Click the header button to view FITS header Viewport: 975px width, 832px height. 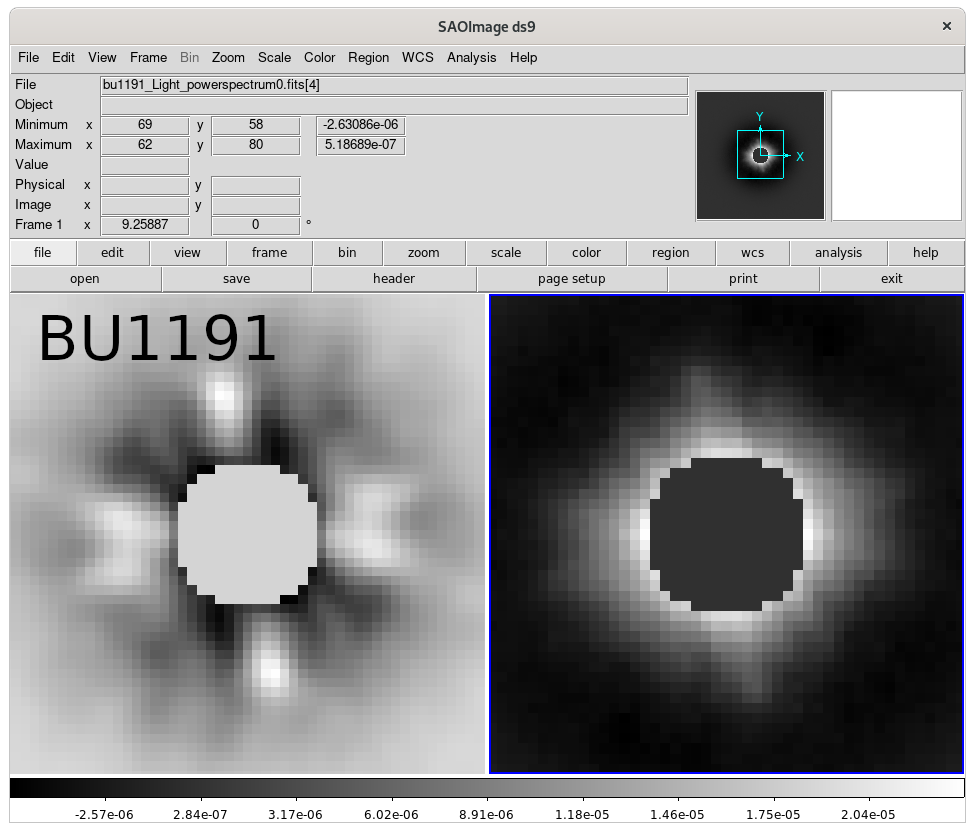tap(393, 278)
